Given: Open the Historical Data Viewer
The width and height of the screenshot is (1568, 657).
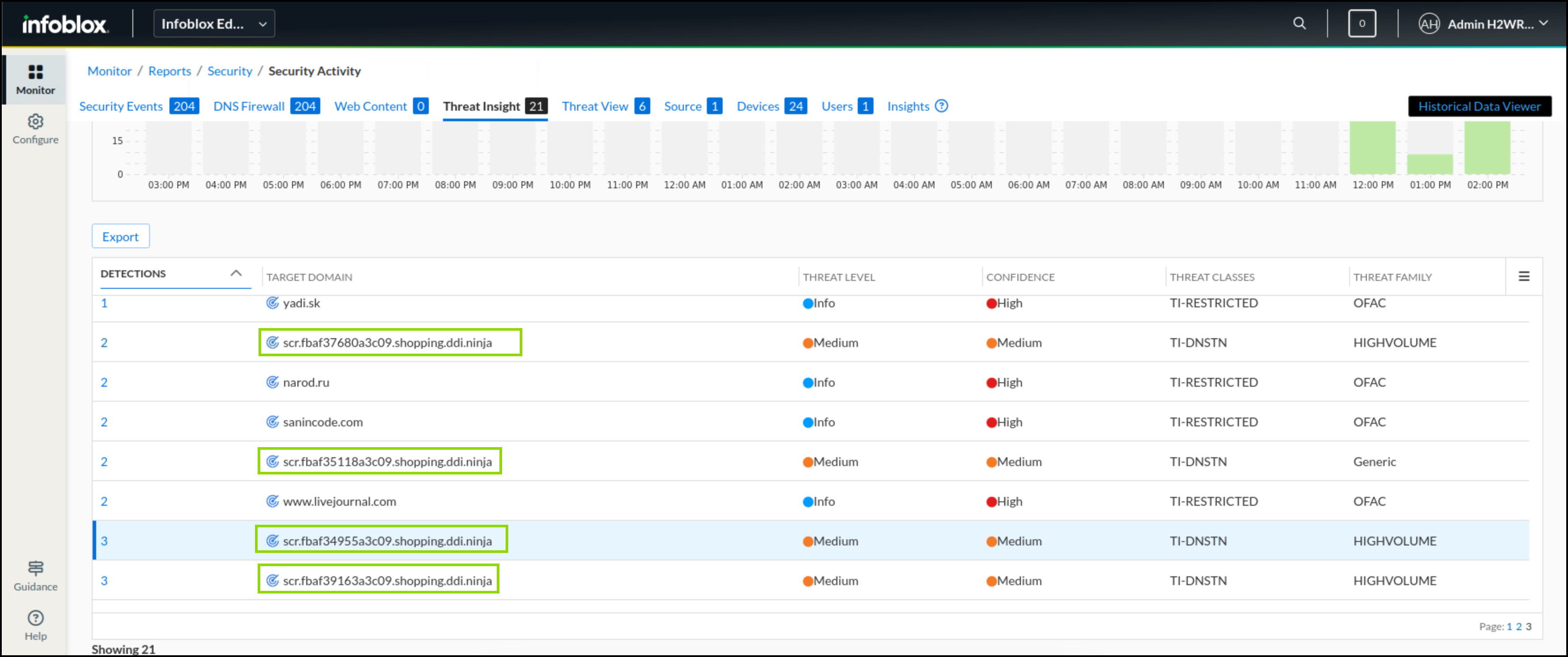Looking at the screenshot, I should (x=1479, y=106).
